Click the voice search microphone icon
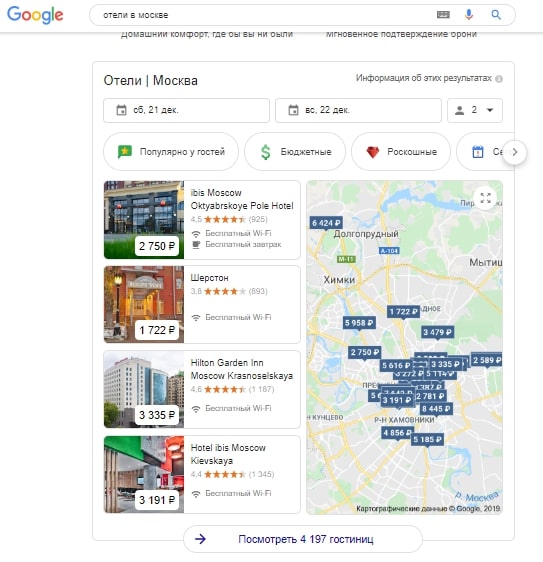The width and height of the screenshot is (543, 562). click(x=468, y=15)
